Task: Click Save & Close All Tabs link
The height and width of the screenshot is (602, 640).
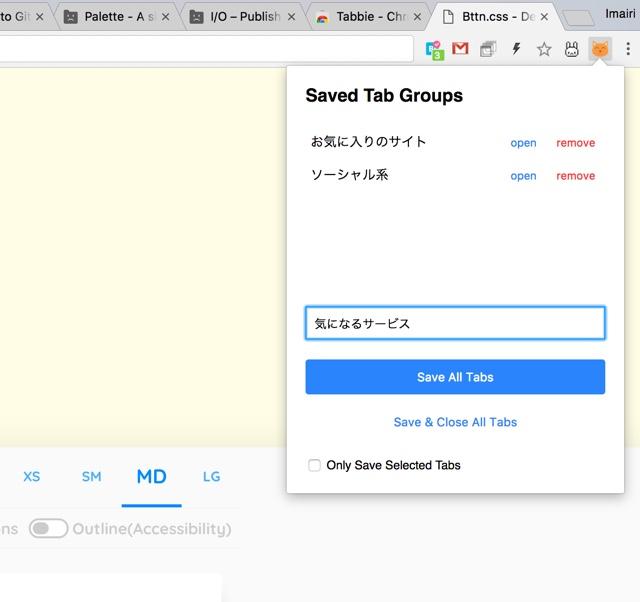Action: point(455,422)
